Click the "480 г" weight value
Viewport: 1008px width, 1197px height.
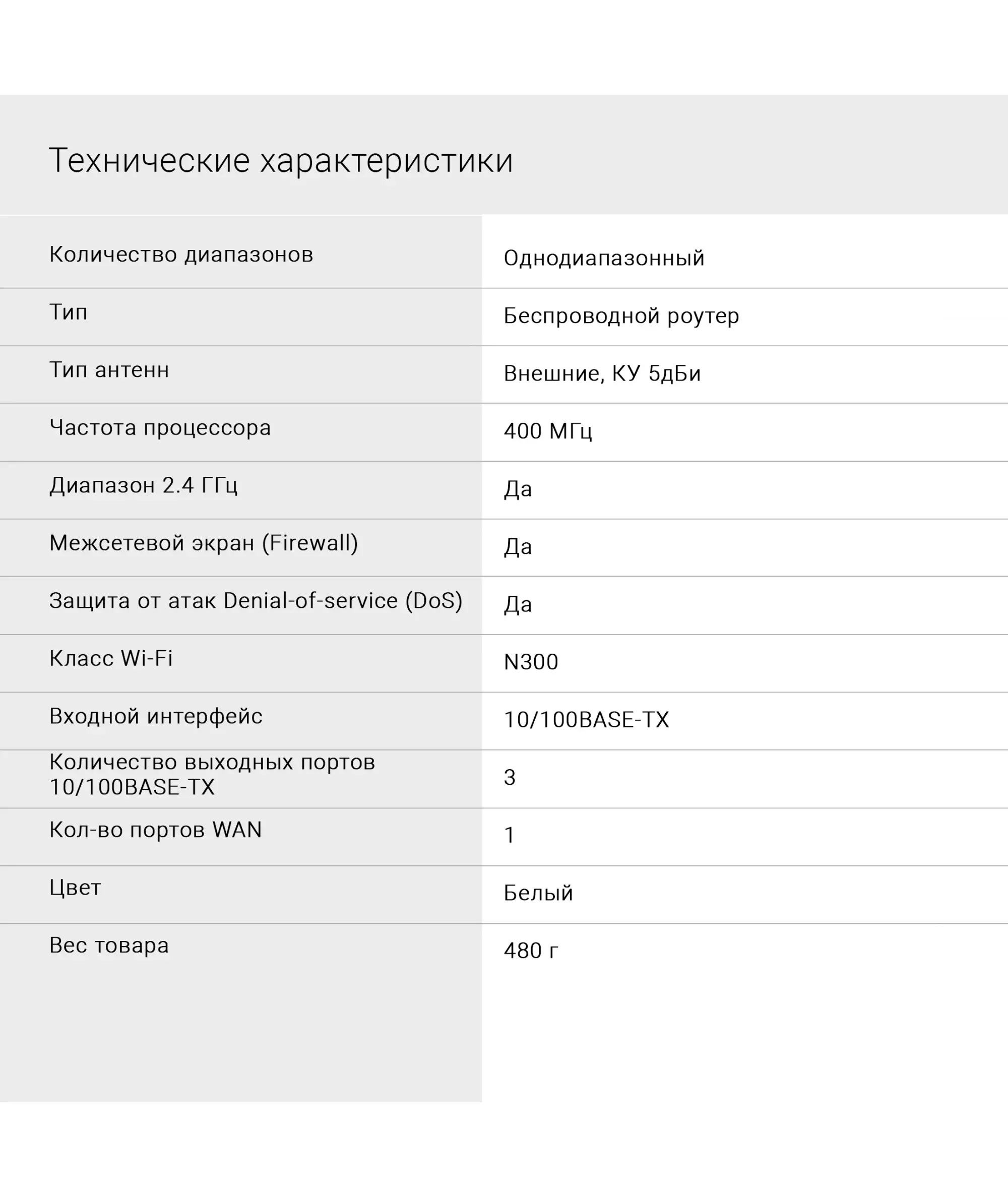[530, 951]
